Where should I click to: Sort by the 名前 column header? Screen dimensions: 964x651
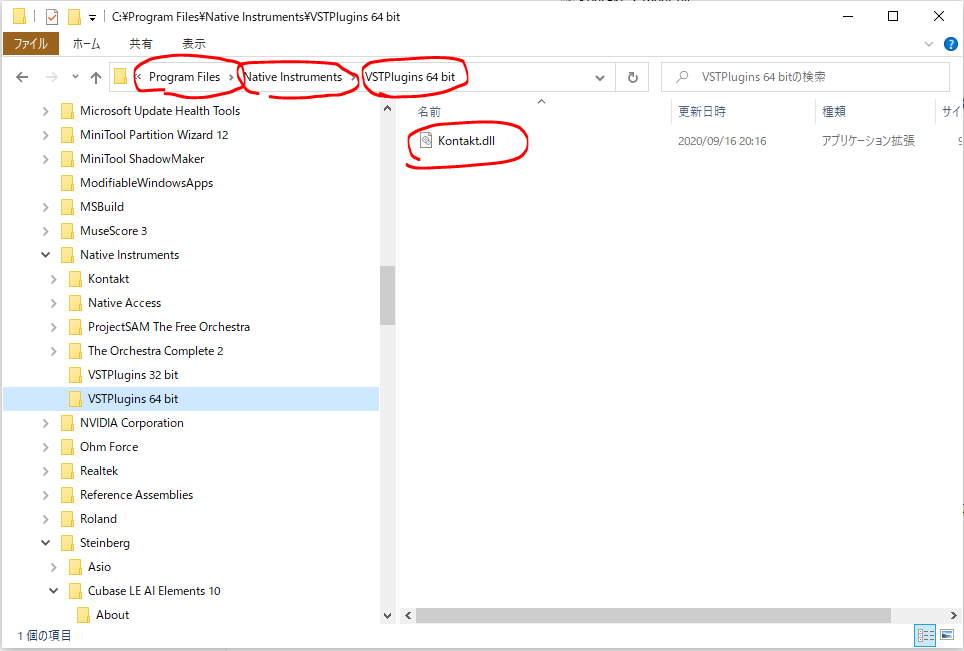[x=429, y=112]
